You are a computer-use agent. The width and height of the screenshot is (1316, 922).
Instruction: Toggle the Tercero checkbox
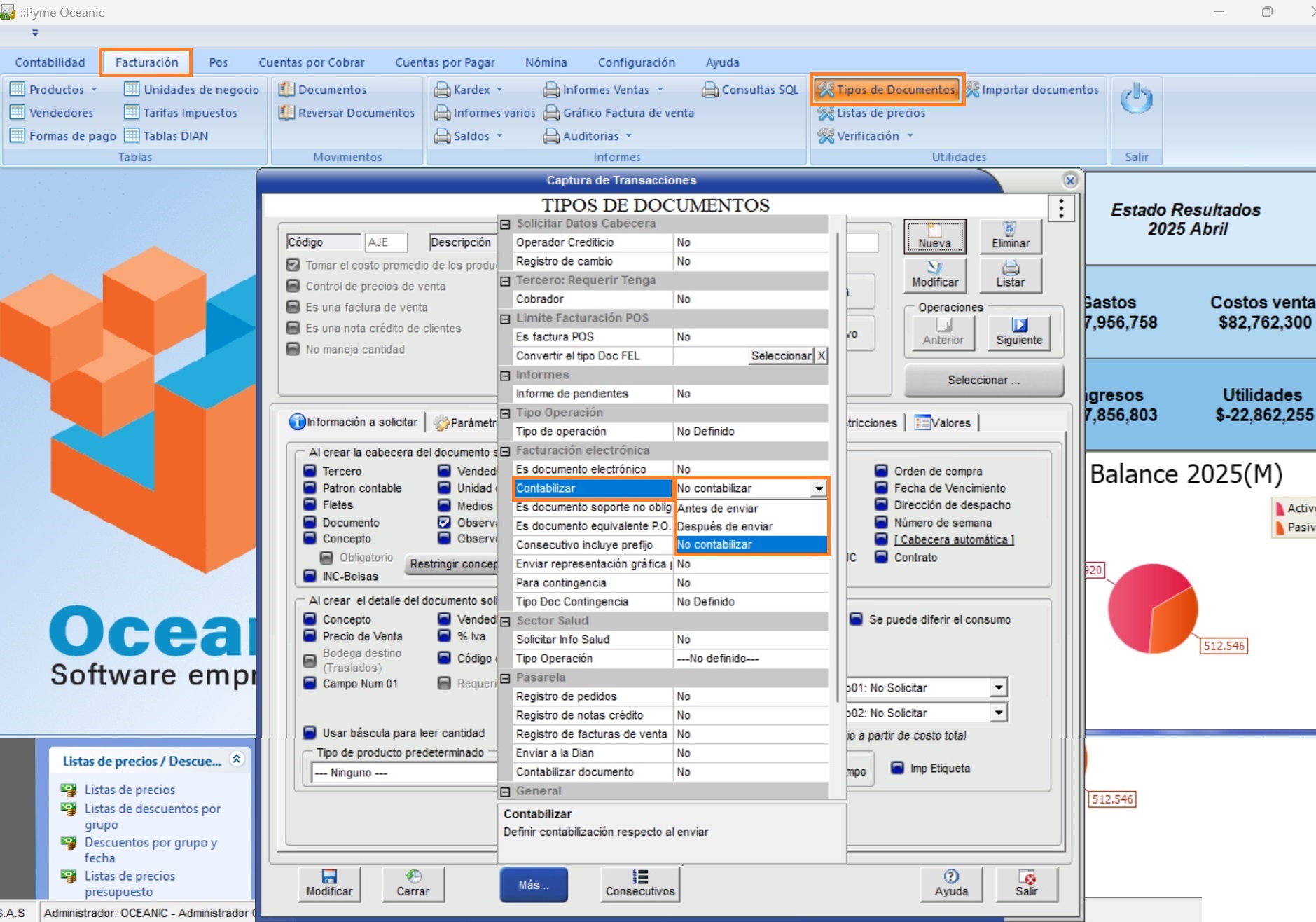(x=310, y=471)
